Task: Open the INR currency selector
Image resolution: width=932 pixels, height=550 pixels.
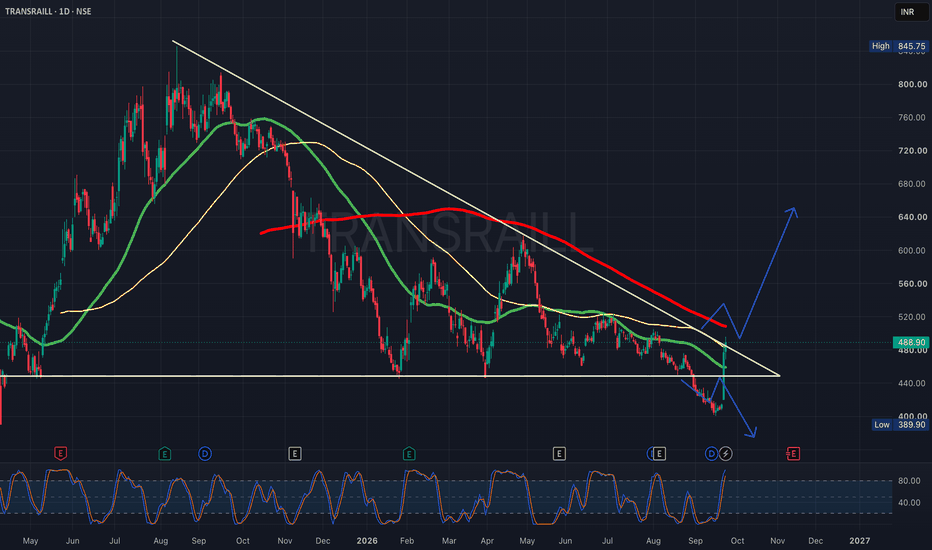Action: [x=910, y=12]
